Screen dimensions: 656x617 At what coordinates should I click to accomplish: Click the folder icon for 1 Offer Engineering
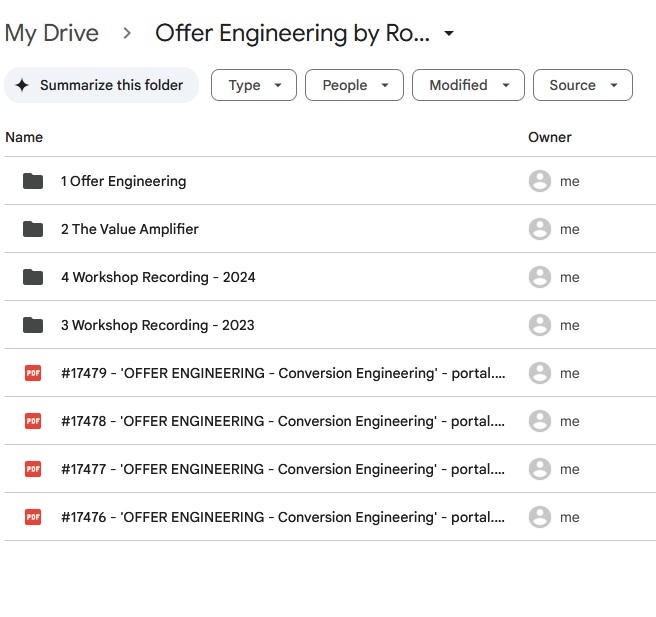pyautogui.click(x=33, y=181)
